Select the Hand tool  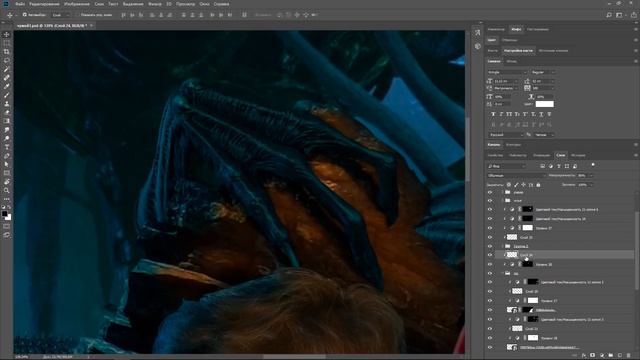pos(7,182)
